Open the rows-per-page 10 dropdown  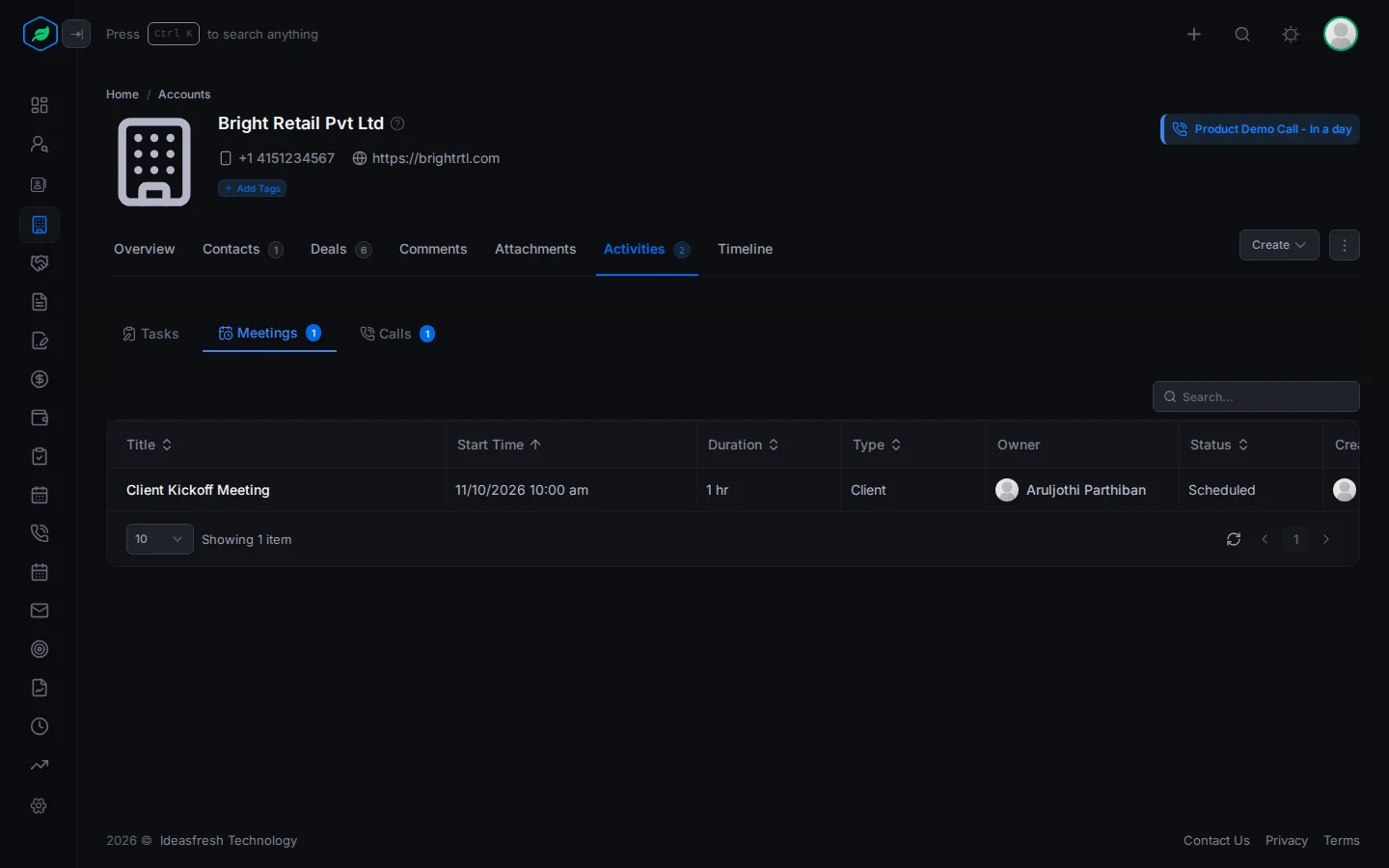click(160, 539)
